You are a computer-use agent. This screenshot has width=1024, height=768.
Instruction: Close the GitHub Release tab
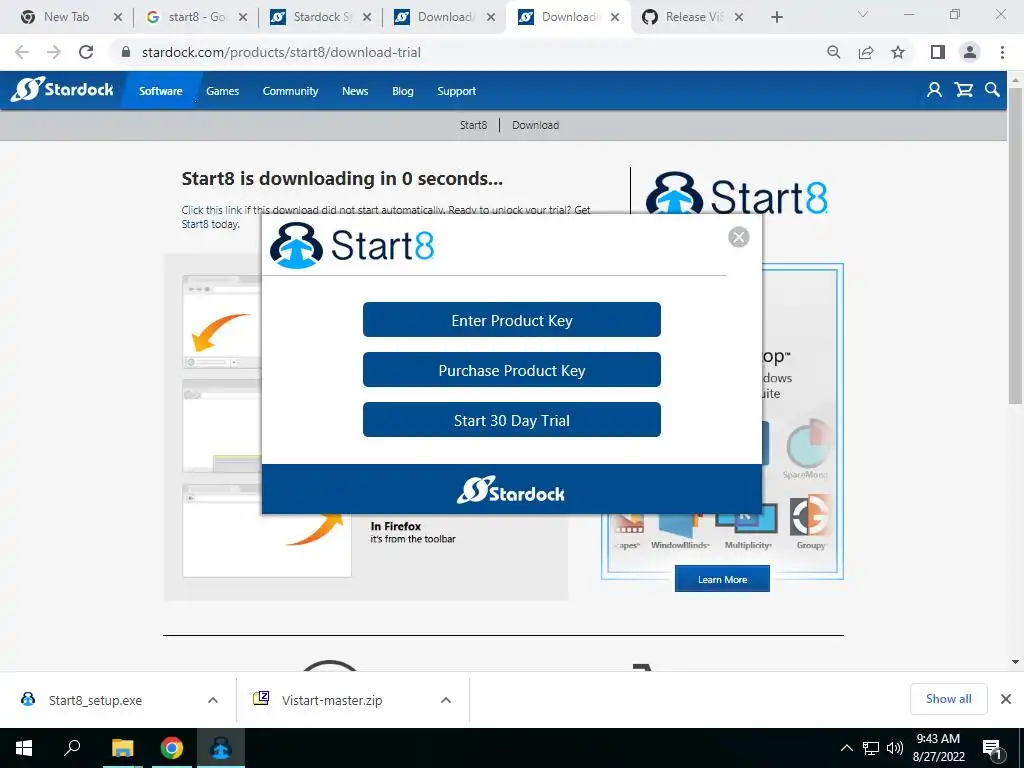(x=739, y=17)
